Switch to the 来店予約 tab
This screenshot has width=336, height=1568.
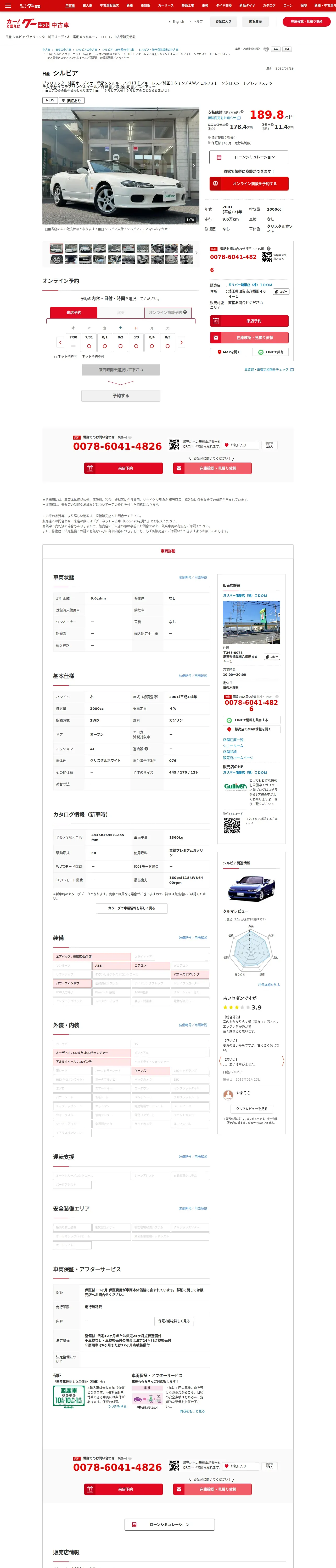point(74,312)
